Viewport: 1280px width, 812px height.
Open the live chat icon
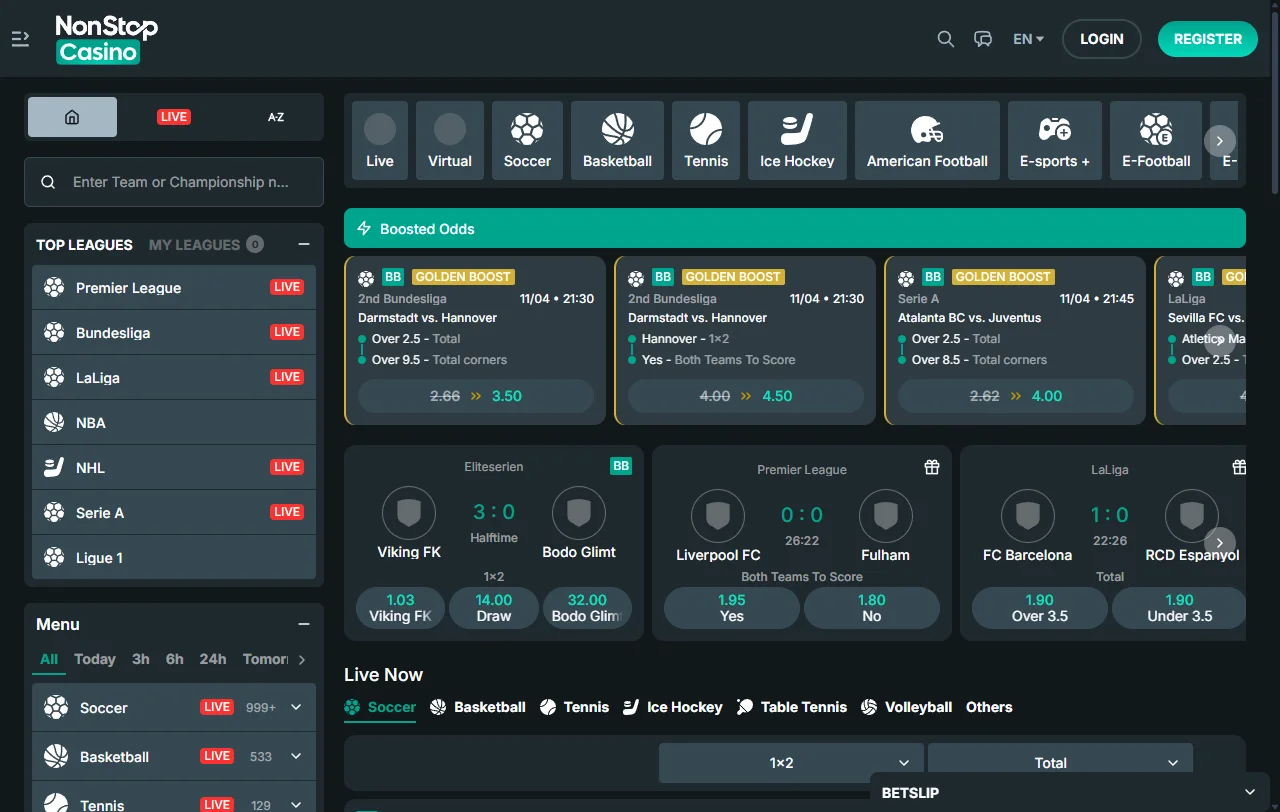(983, 39)
